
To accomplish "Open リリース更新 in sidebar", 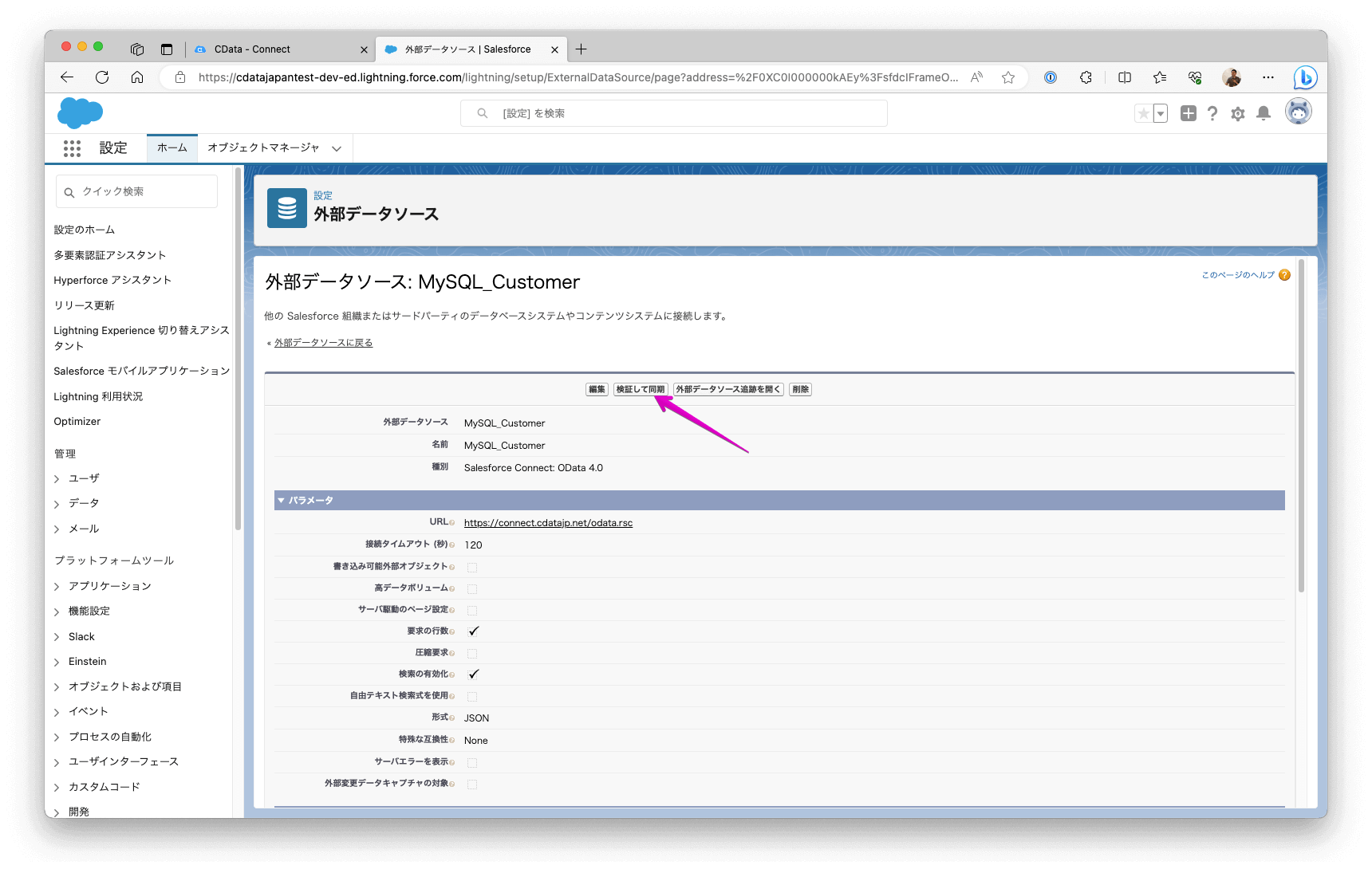I will [x=85, y=306].
